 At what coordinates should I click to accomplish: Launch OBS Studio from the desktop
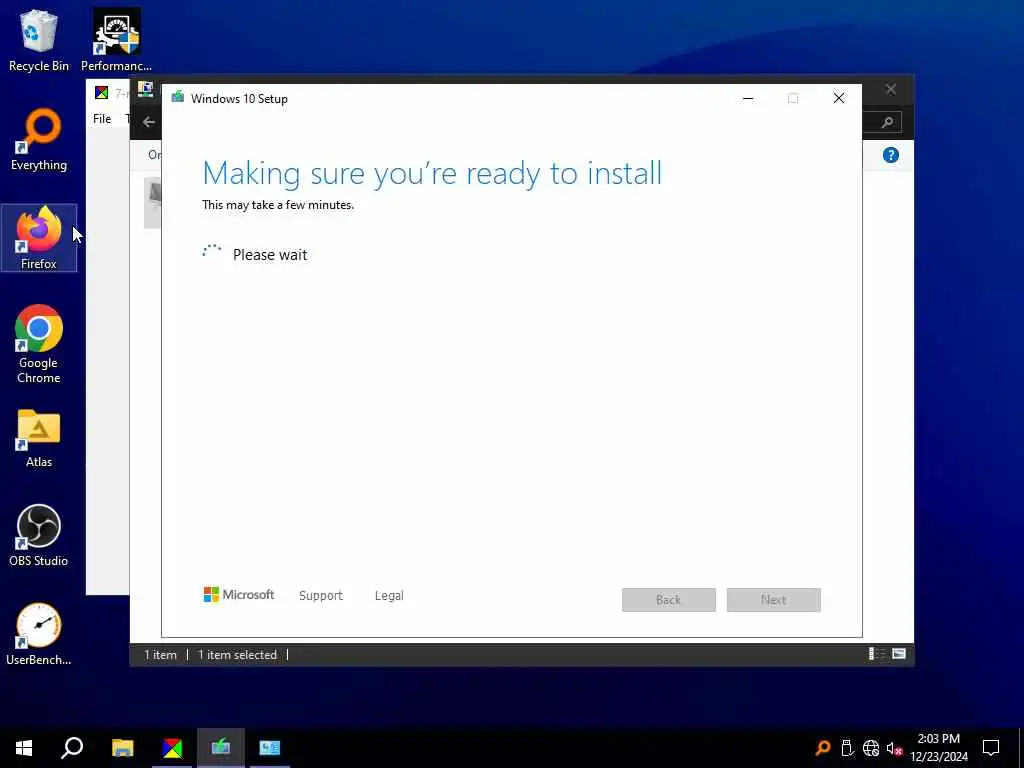39,536
